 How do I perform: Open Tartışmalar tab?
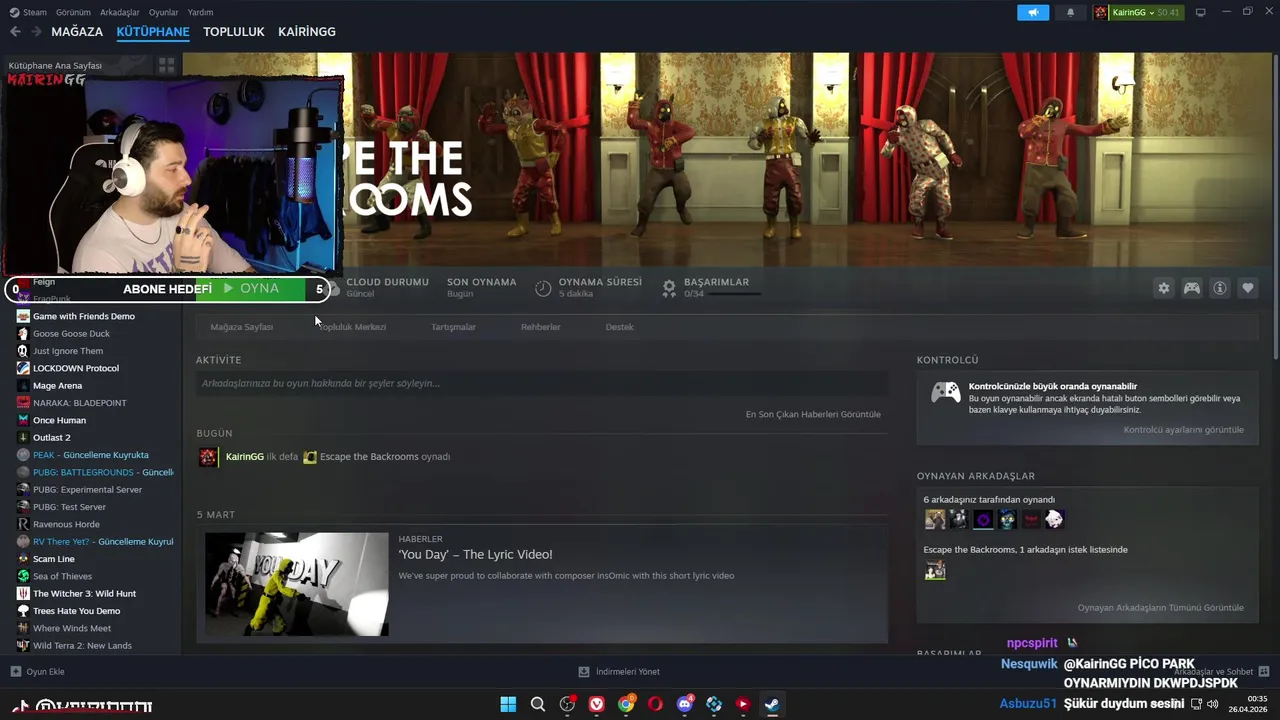click(453, 327)
